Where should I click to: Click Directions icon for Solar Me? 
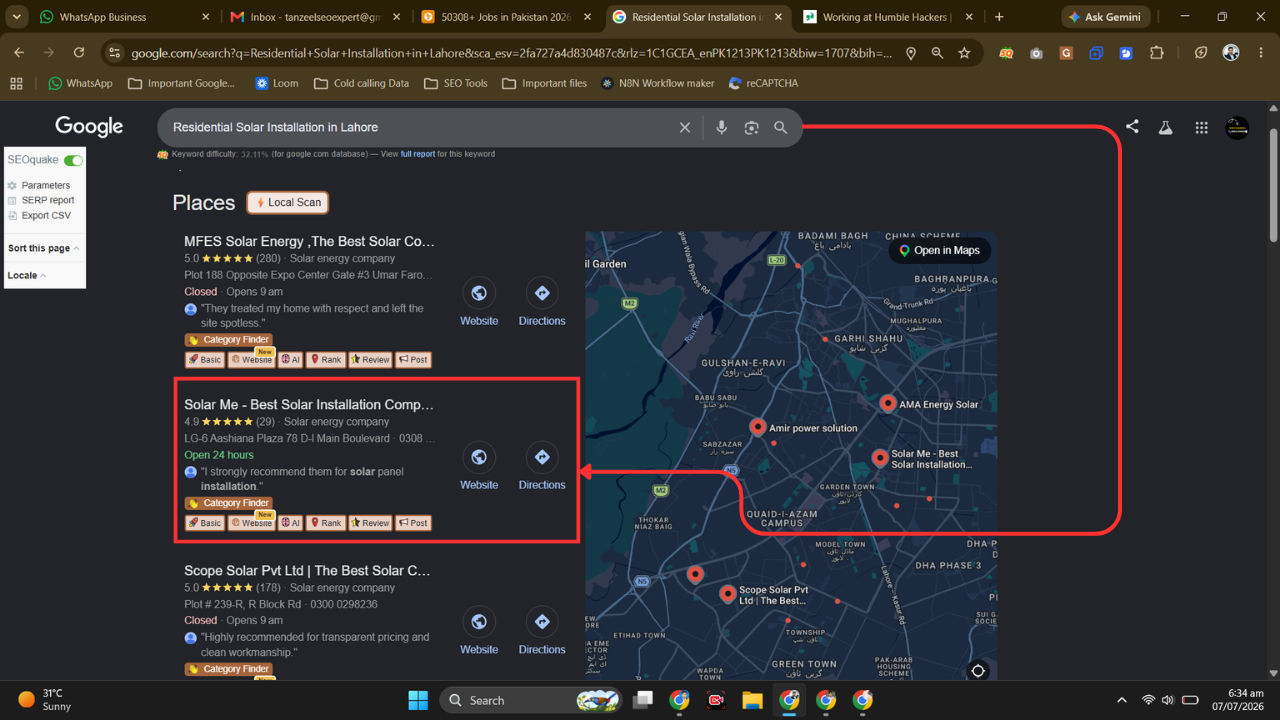542,457
